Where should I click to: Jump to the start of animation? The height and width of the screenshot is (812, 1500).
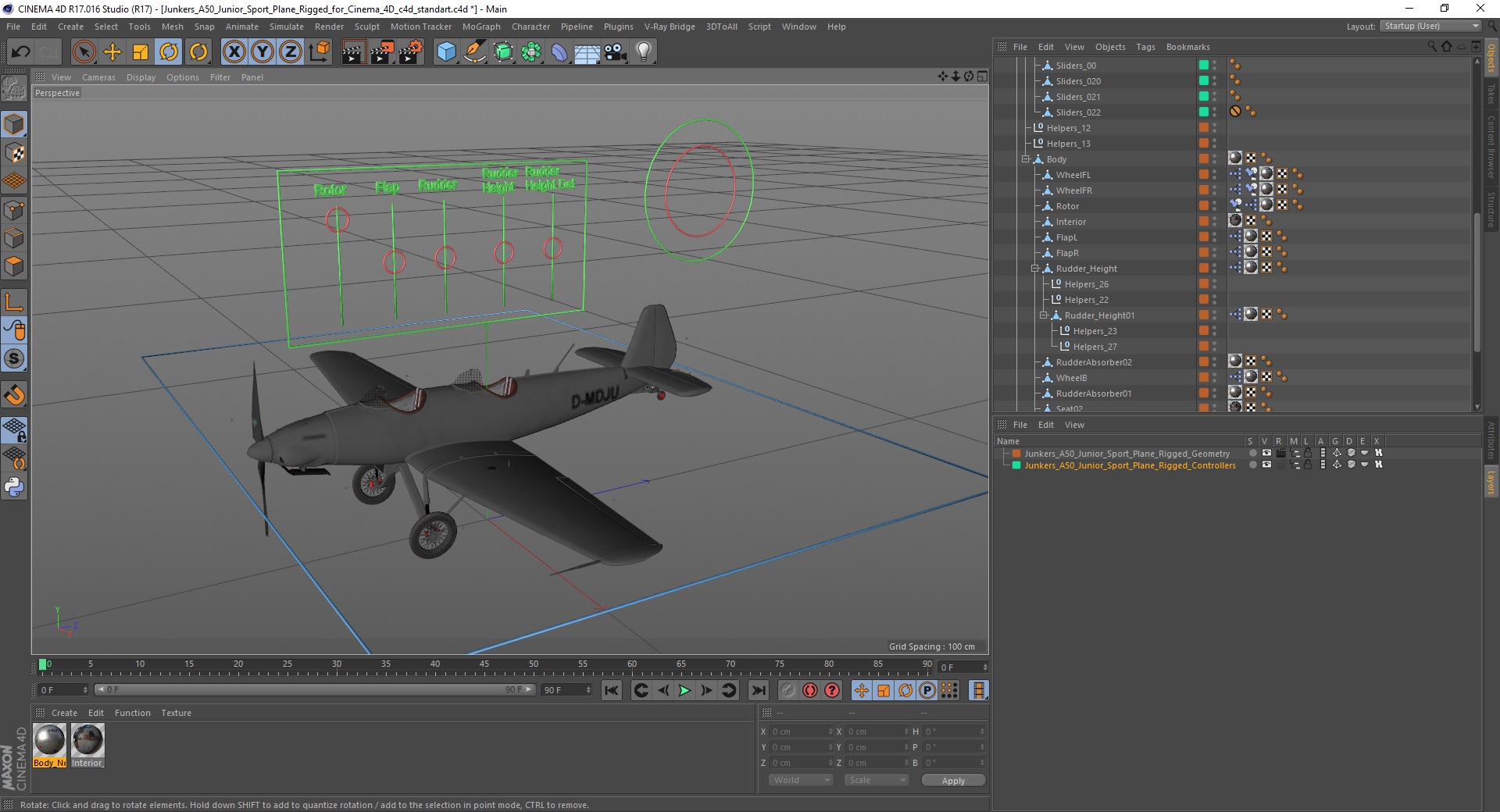coord(612,690)
